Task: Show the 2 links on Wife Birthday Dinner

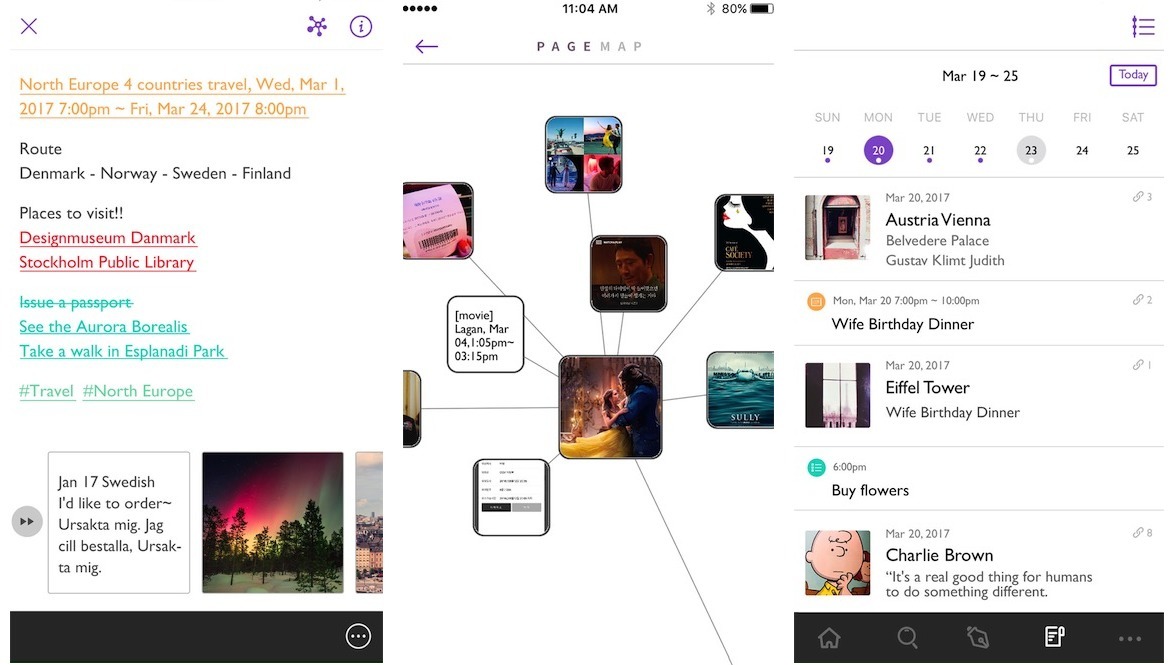Action: (1143, 300)
